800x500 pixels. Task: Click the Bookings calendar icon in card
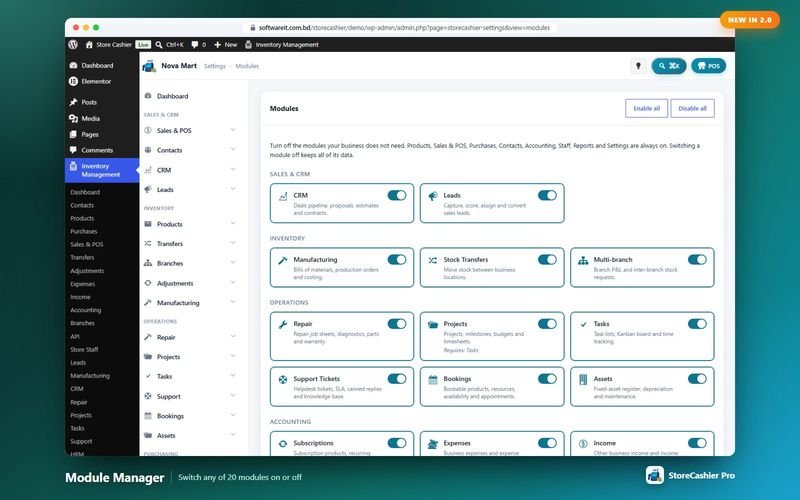pyautogui.click(x=433, y=379)
